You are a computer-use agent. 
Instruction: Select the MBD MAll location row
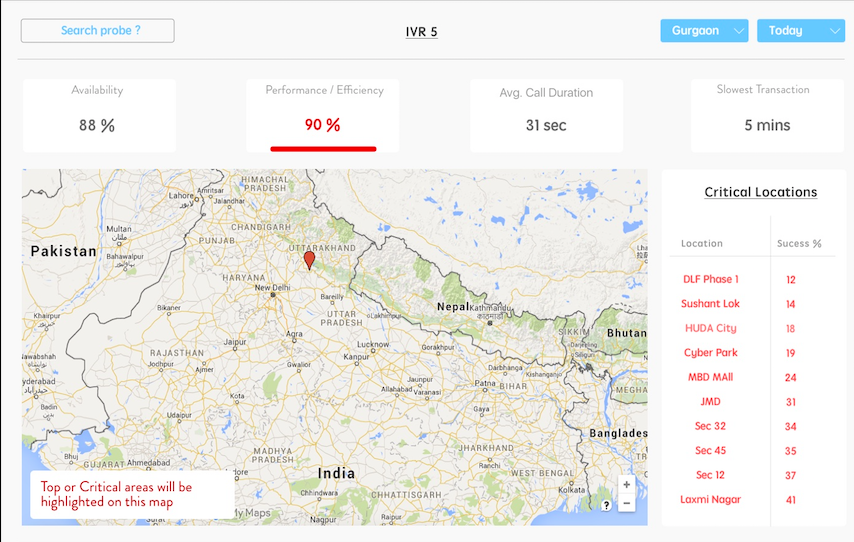point(752,377)
